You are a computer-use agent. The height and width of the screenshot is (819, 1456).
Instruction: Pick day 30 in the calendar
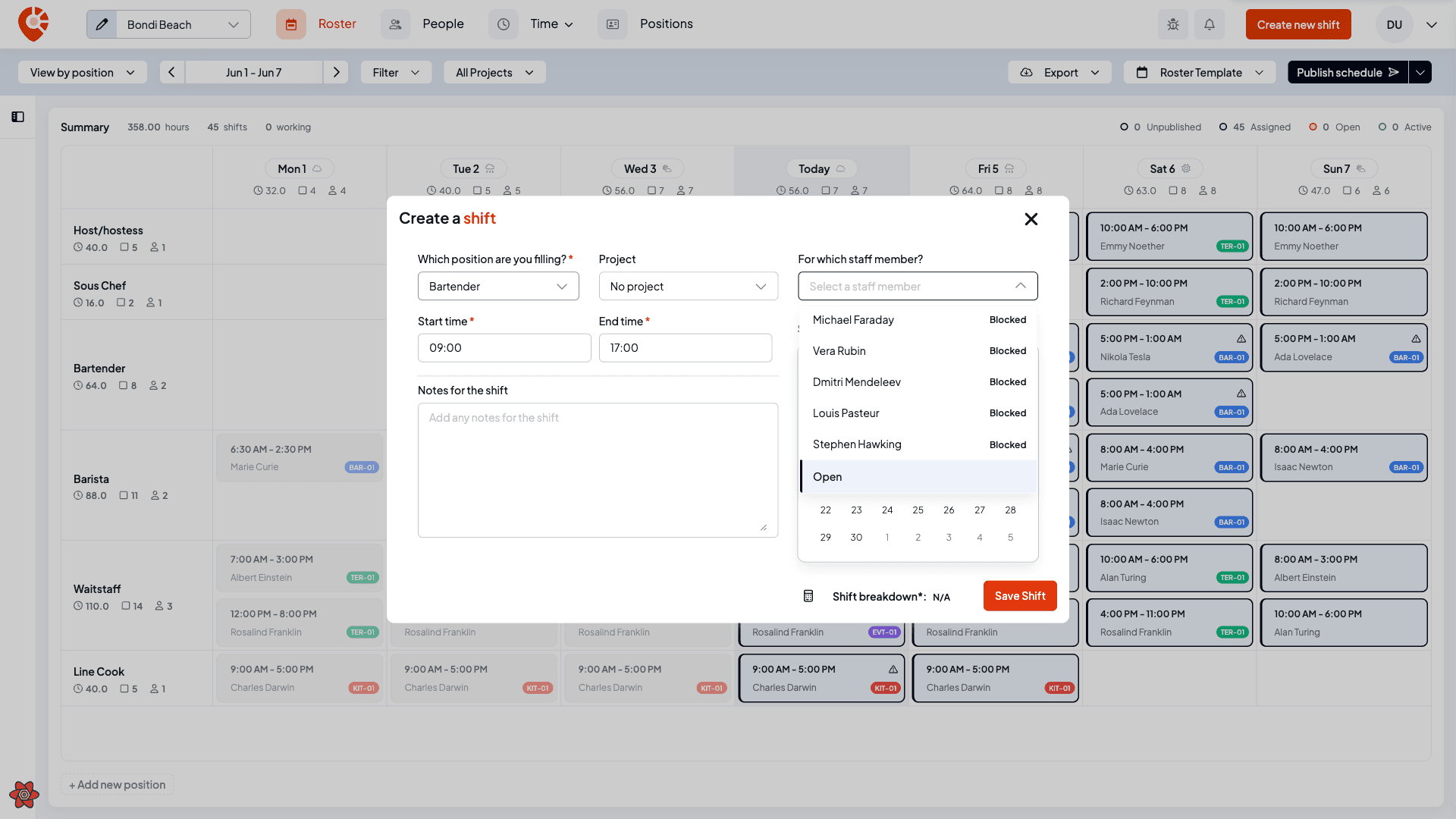click(856, 538)
